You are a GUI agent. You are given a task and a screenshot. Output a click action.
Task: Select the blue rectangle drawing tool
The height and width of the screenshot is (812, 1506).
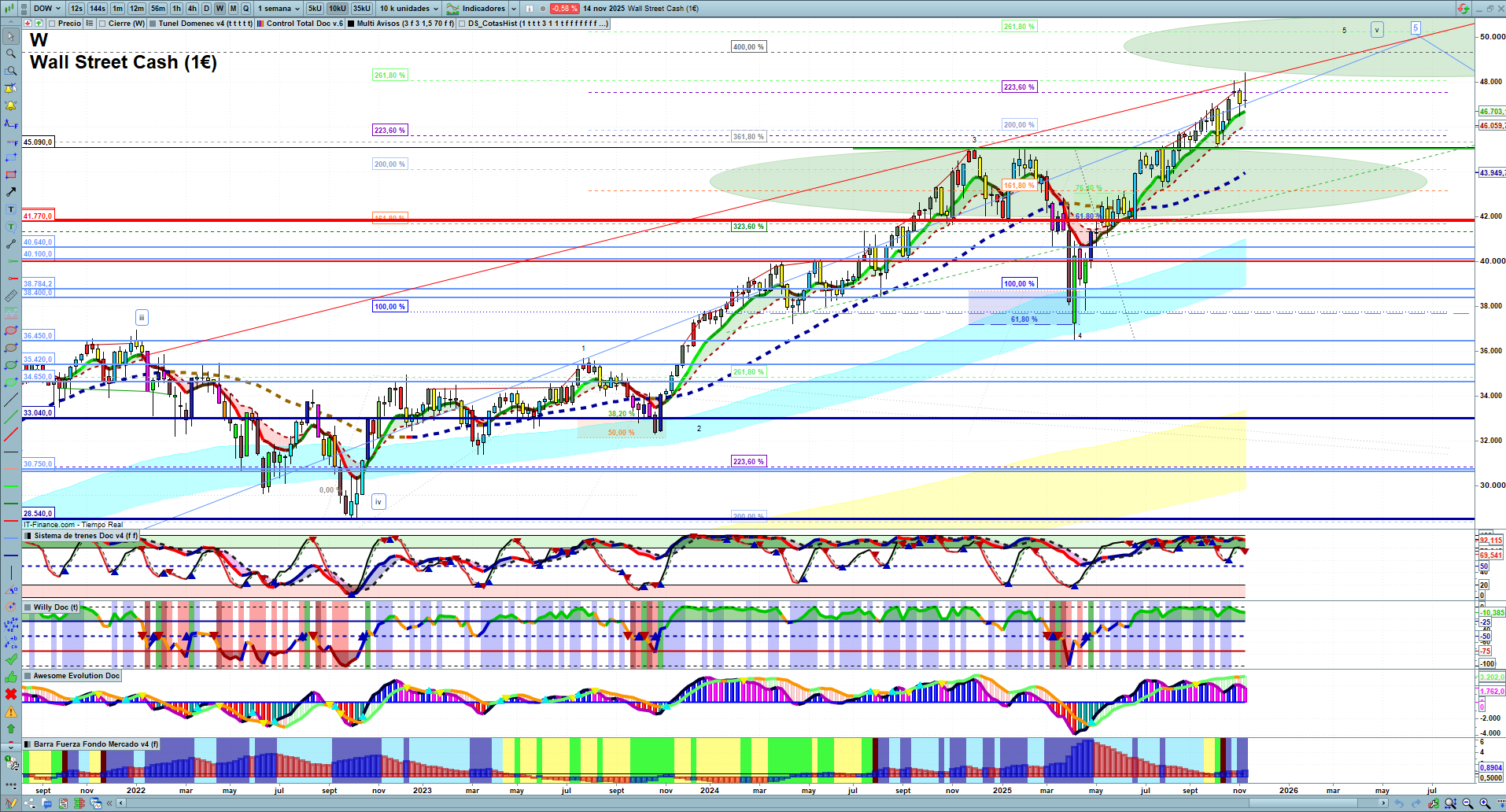tap(11, 158)
